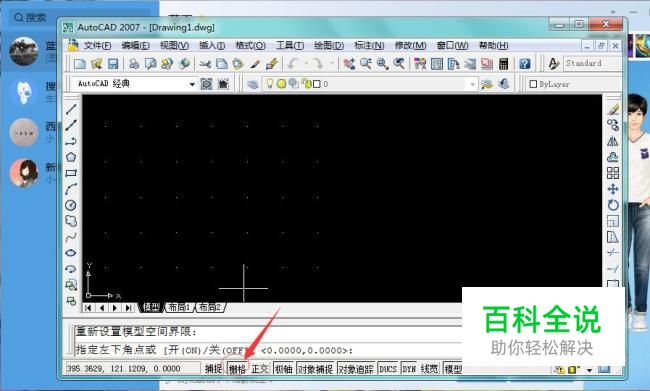Open the Standard text style dropdown
Viewport: 650px width, 391px height.
click(592, 63)
